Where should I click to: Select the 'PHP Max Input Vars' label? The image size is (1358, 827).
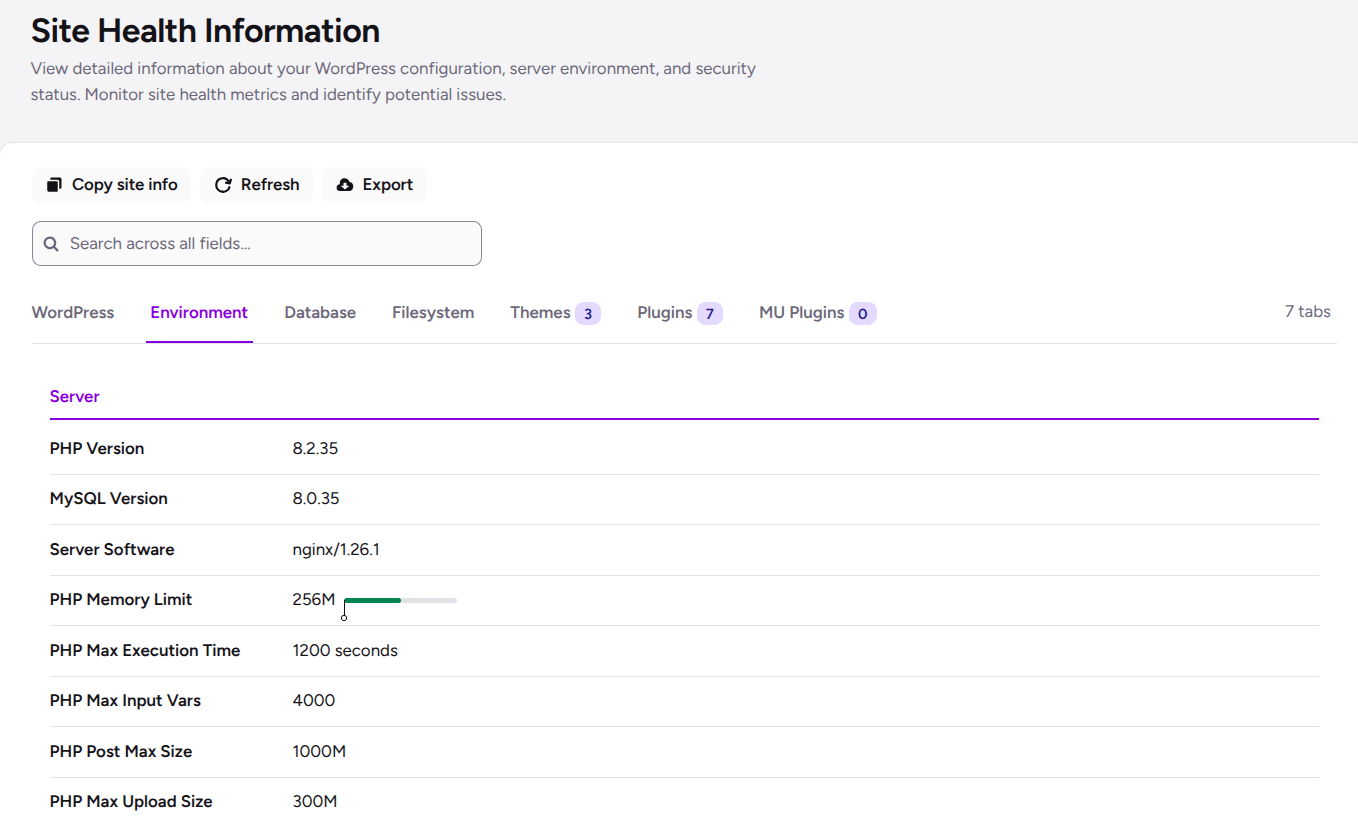(126, 701)
